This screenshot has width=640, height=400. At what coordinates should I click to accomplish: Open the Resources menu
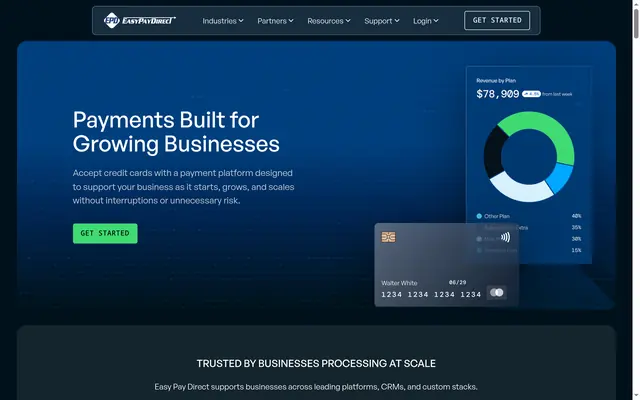click(x=329, y=21)
